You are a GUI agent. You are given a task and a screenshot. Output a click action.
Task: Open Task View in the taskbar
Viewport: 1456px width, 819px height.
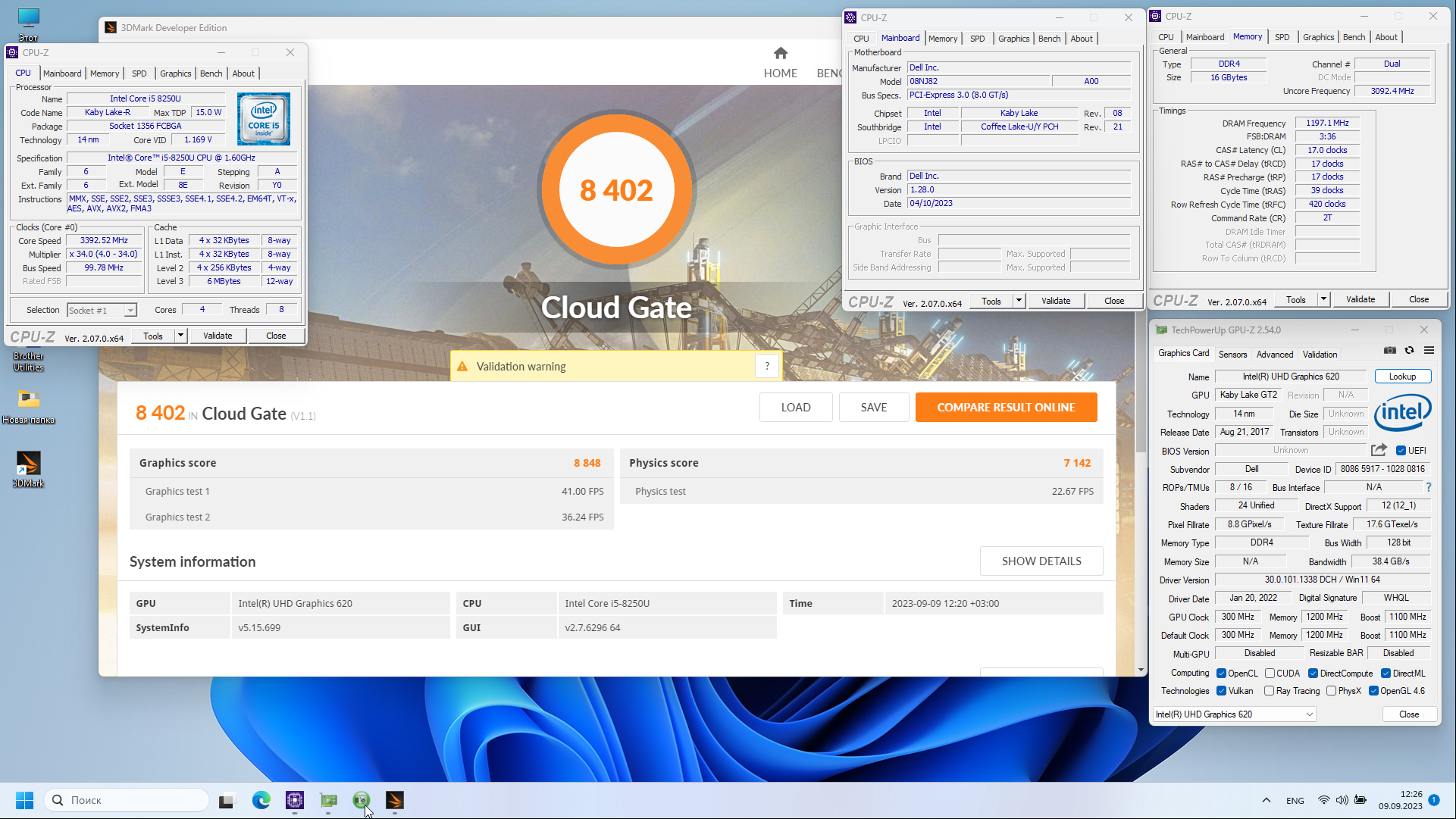[x=227, y=800]
